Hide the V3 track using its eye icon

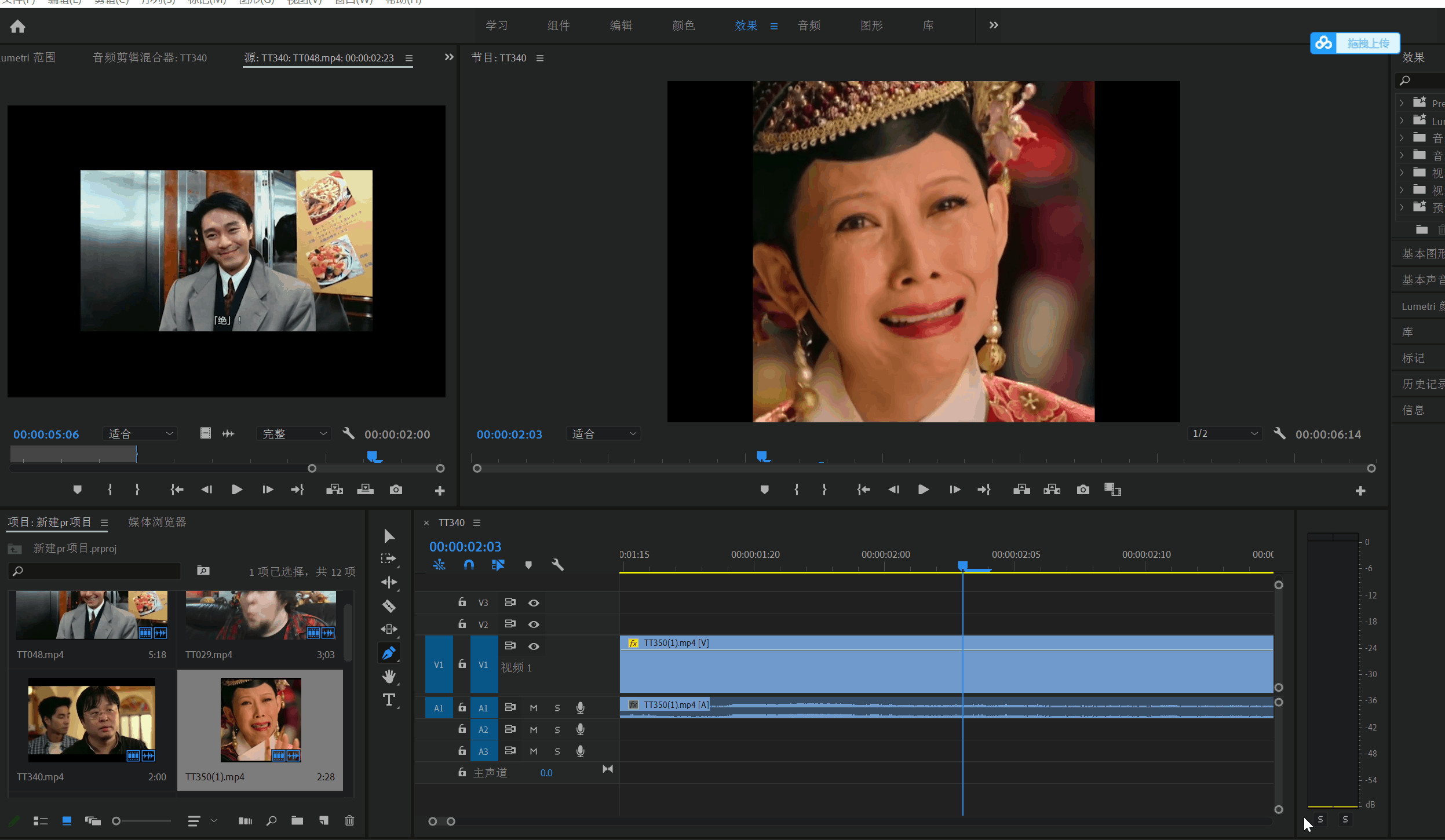pos(534,602)
